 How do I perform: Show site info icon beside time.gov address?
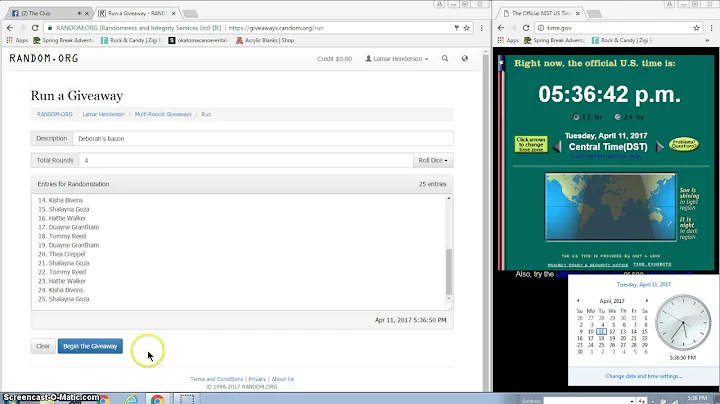pos(541,28)
